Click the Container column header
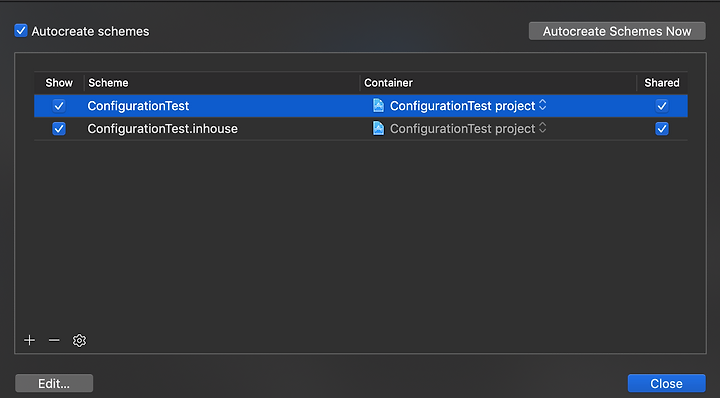This screenshot has width=720, height=398. [498, 83]
